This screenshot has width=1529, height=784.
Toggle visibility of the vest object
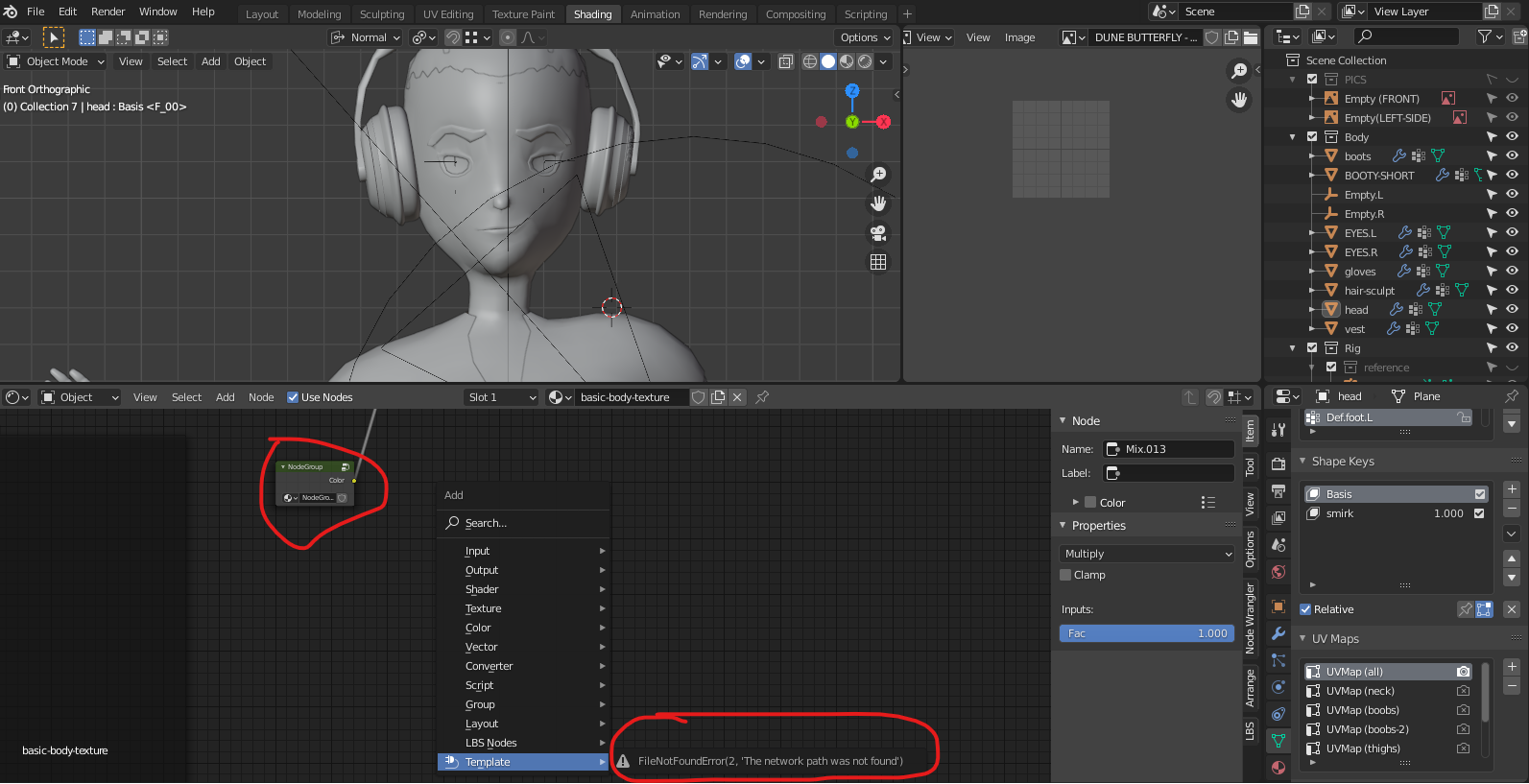pyautogui.click(x=1512, y=329)
